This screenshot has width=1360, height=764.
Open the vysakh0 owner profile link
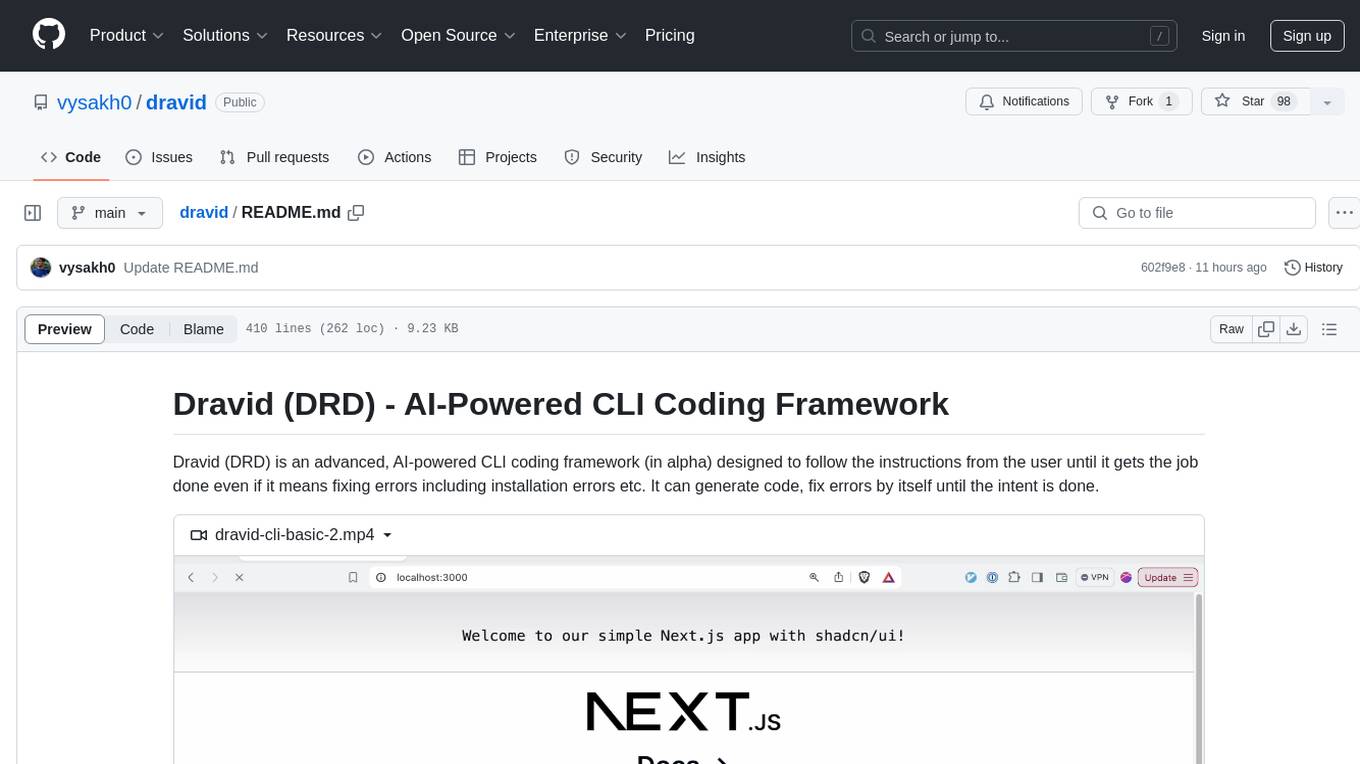pos(93,102)
